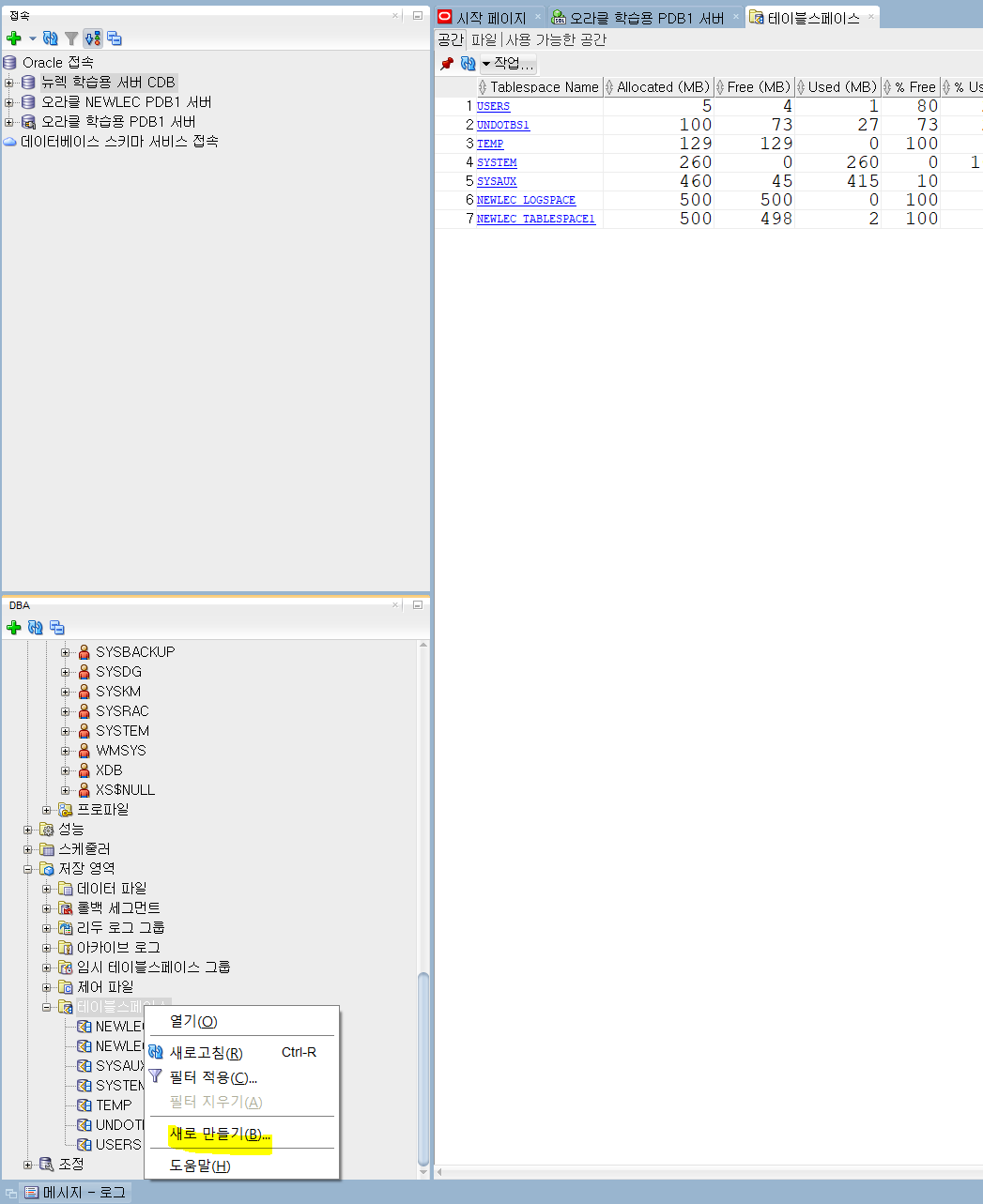The image size is (983, 1204).
Task: Sort by Used (MB) column header
Action: click(837, 87)
